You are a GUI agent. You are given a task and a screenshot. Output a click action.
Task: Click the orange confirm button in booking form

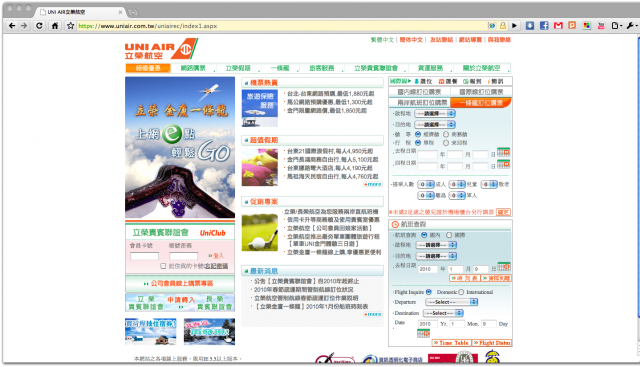click(503, 212)
